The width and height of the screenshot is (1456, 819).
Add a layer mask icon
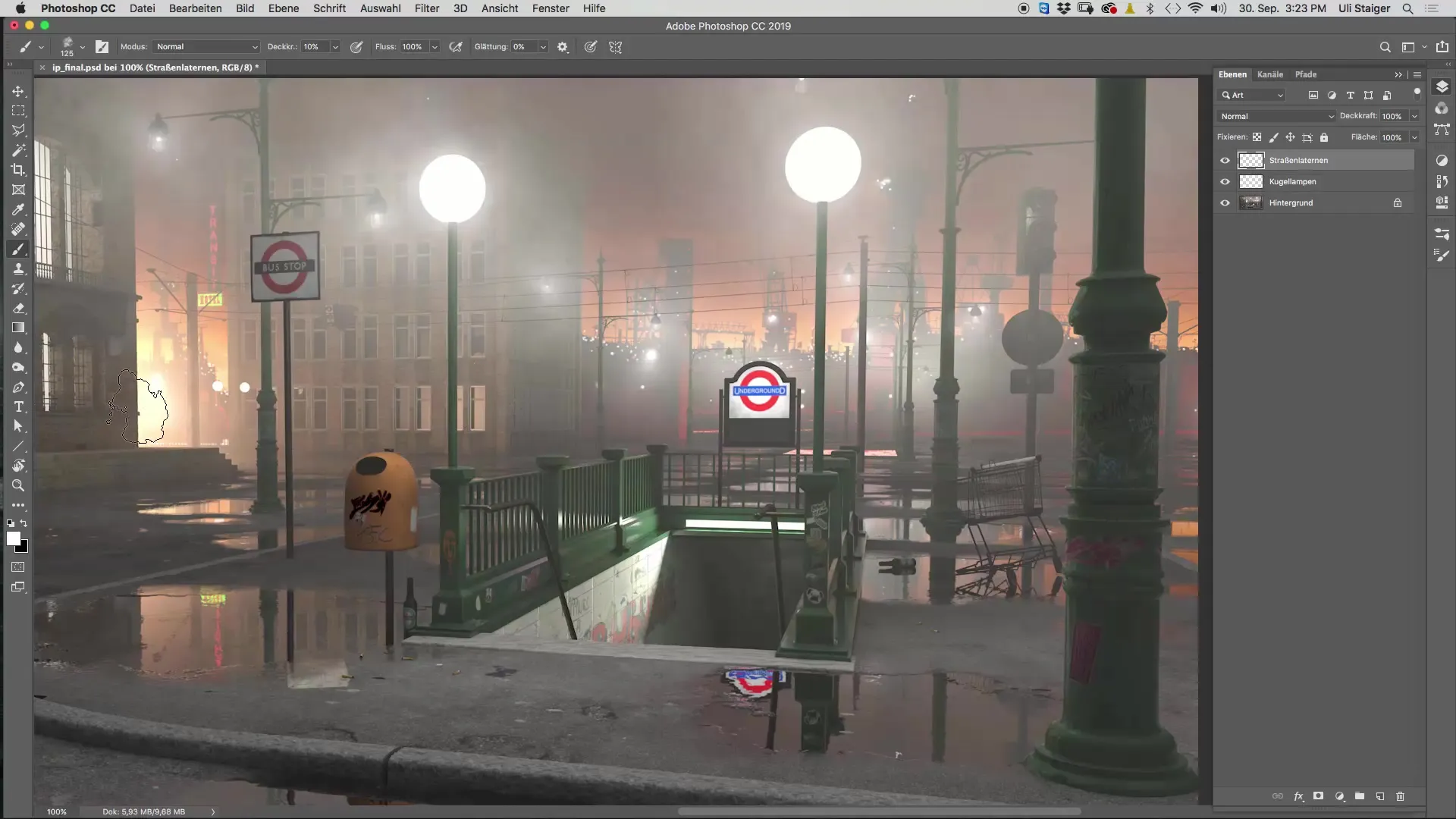click(1319, 796)
